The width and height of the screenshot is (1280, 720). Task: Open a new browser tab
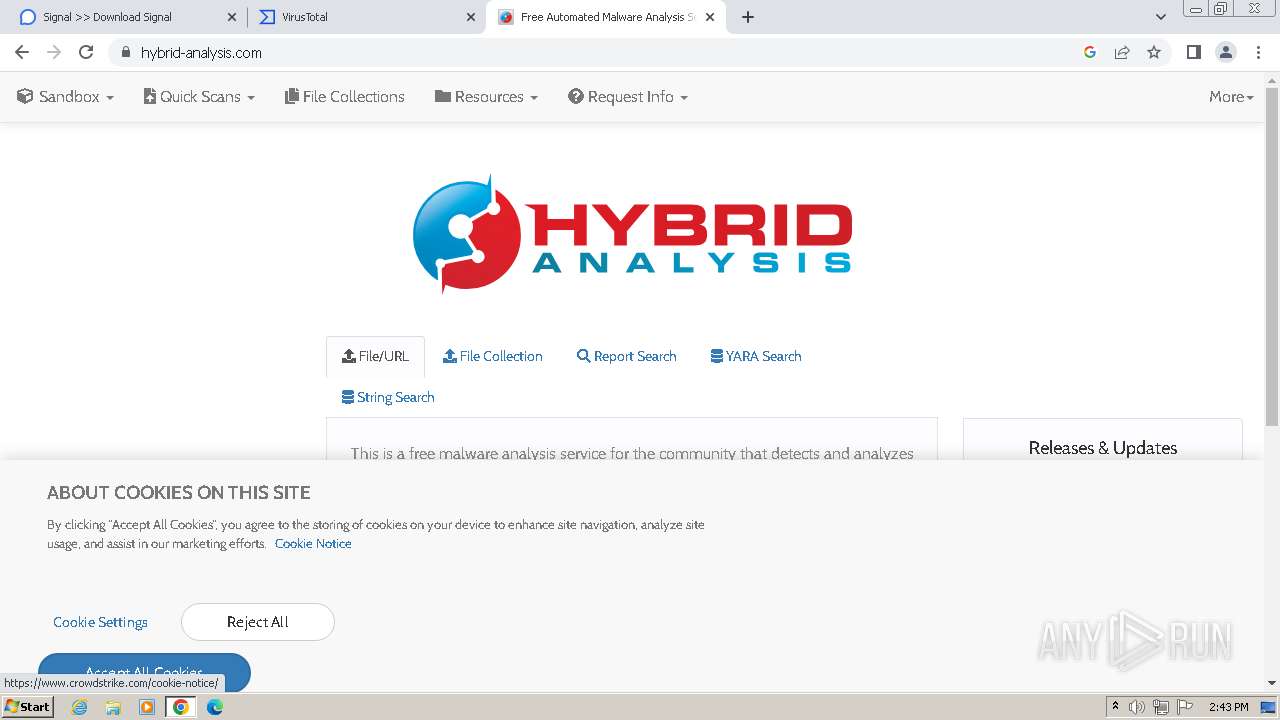pos(748,17)
